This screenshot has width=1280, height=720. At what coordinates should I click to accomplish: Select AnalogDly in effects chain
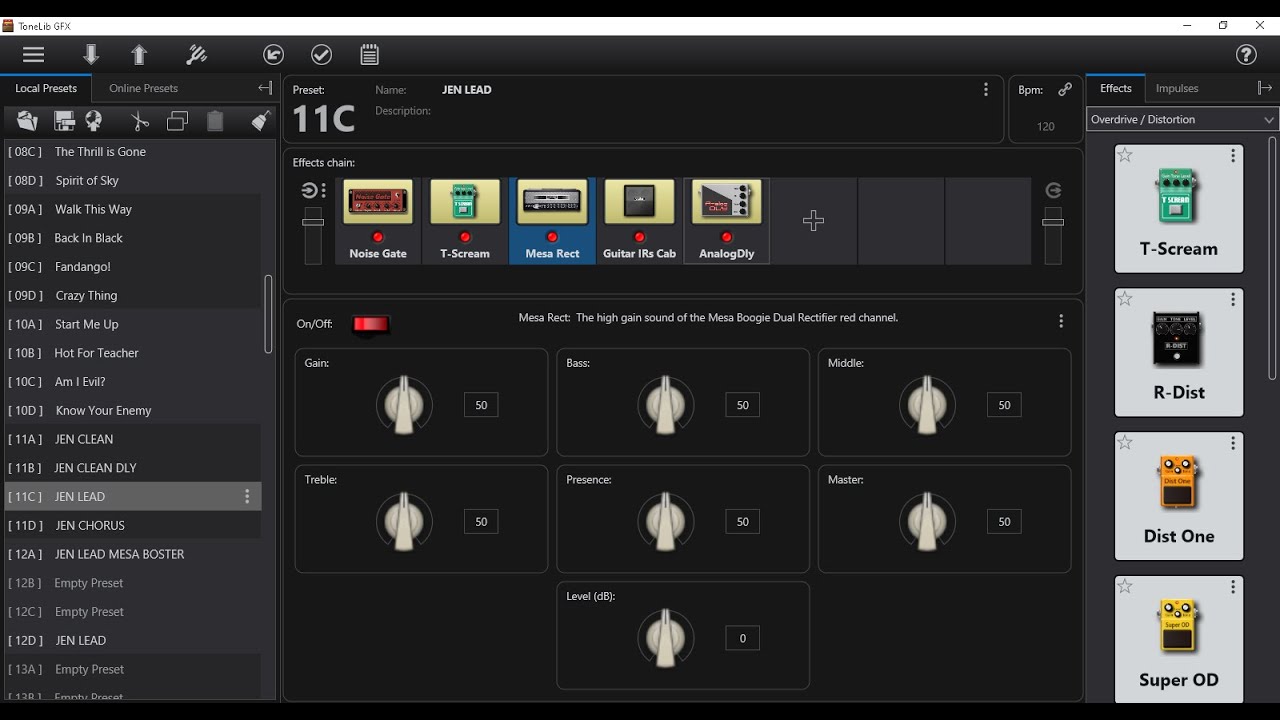[726, 220]
